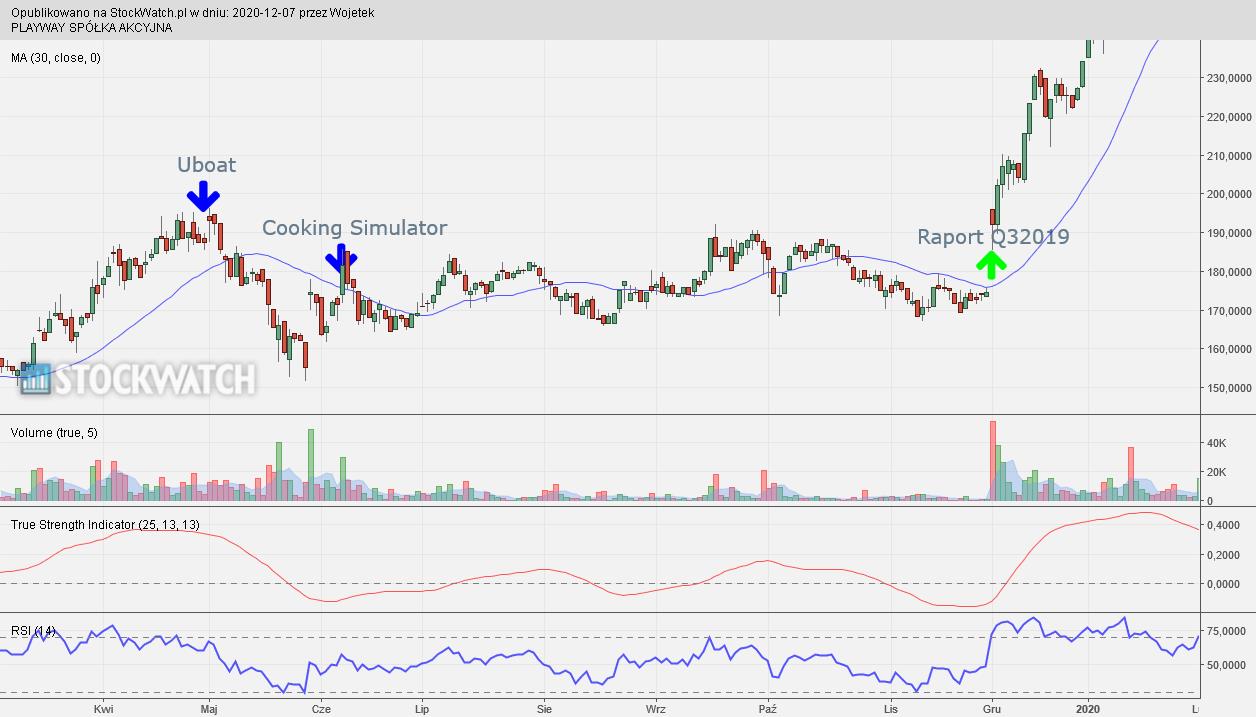The image size is (1256, 717).
Task: Select the Volume (true, 5) indicator label
Action: click(54, 433)
